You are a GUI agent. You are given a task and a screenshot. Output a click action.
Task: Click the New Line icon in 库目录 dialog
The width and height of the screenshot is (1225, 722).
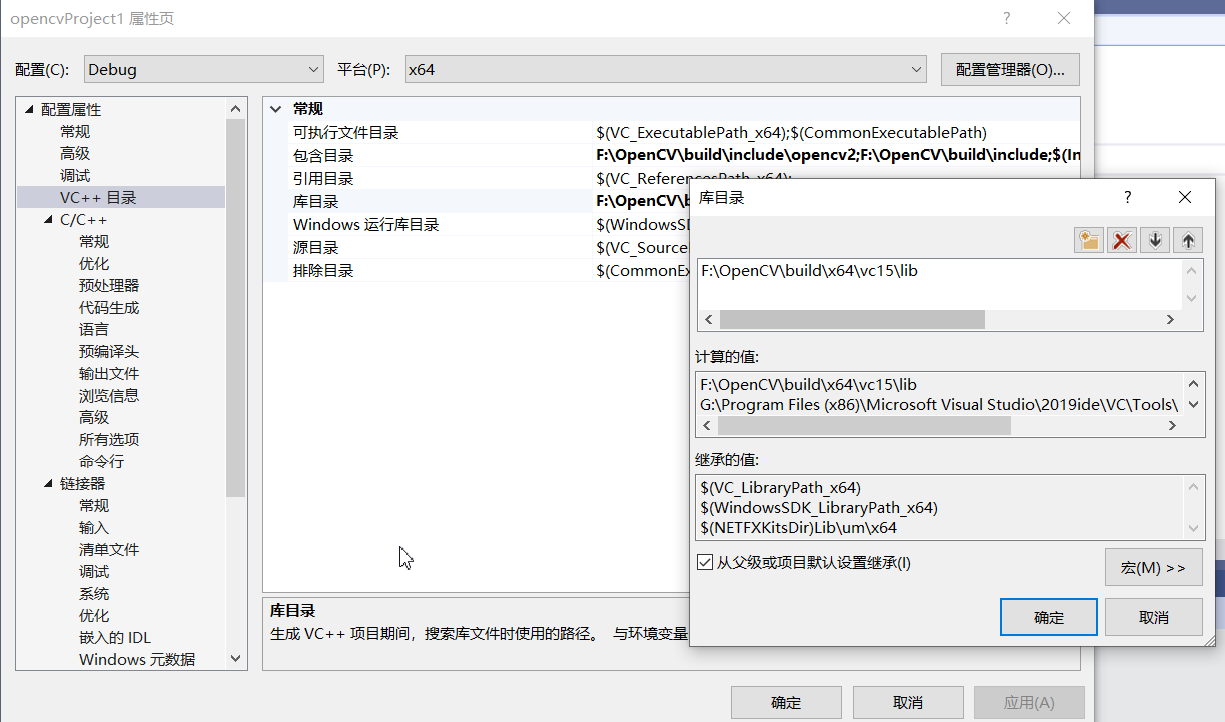(1088, 239)
